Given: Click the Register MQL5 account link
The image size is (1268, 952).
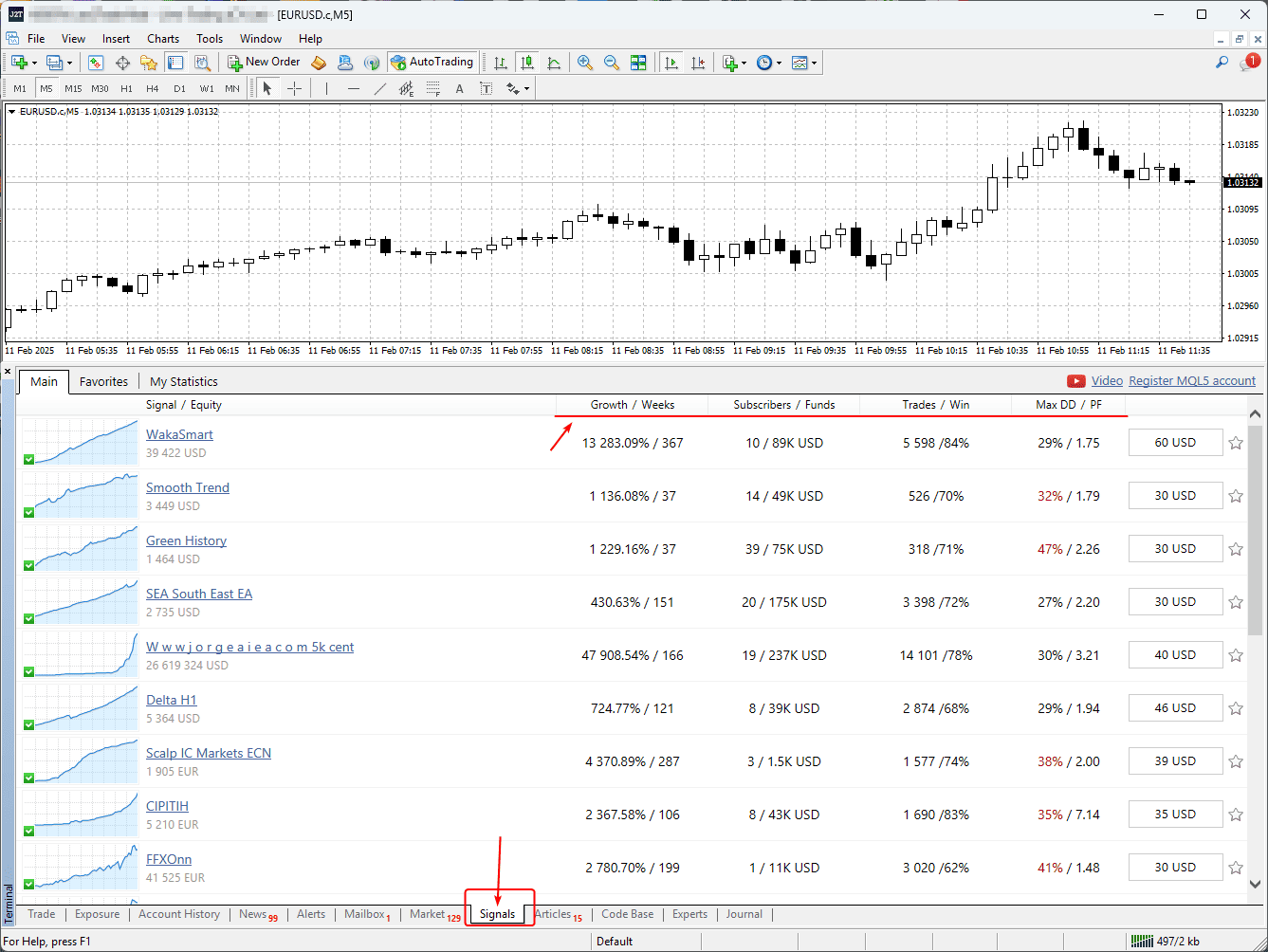Looking at the screenshot, I should pyautogui.click(x=1192, y=381).
